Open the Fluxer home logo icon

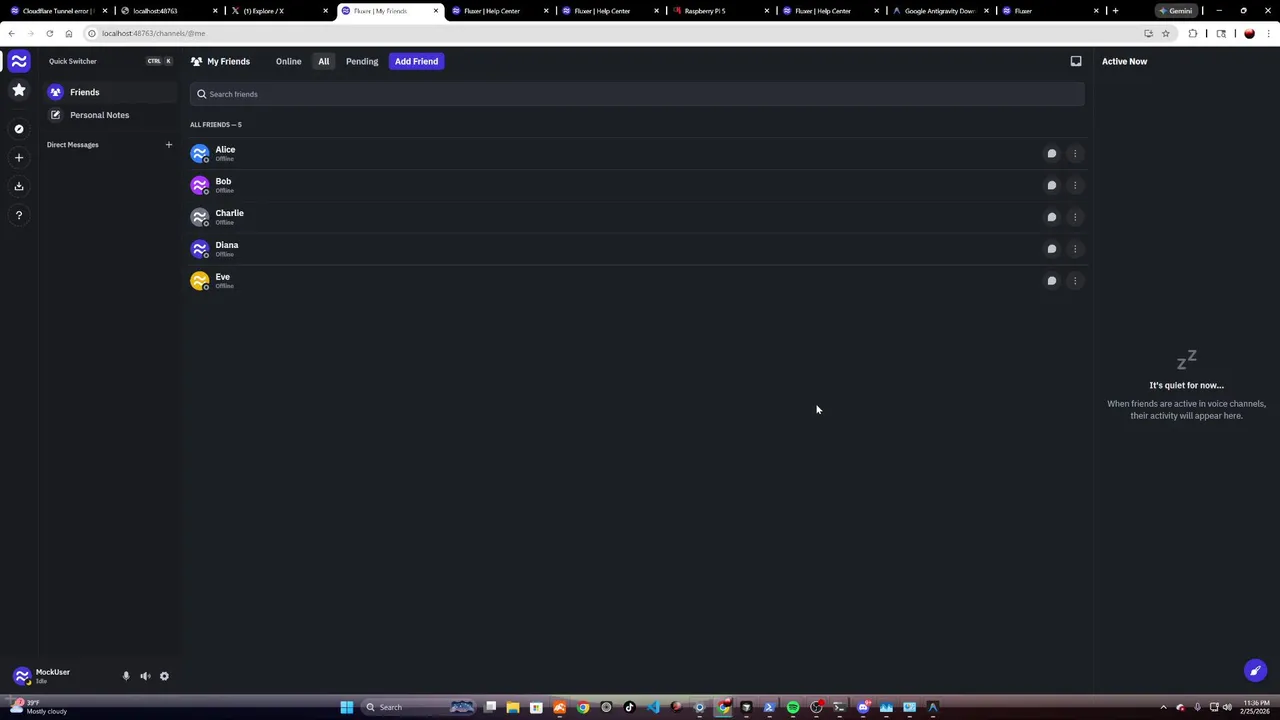pos(18,61)
